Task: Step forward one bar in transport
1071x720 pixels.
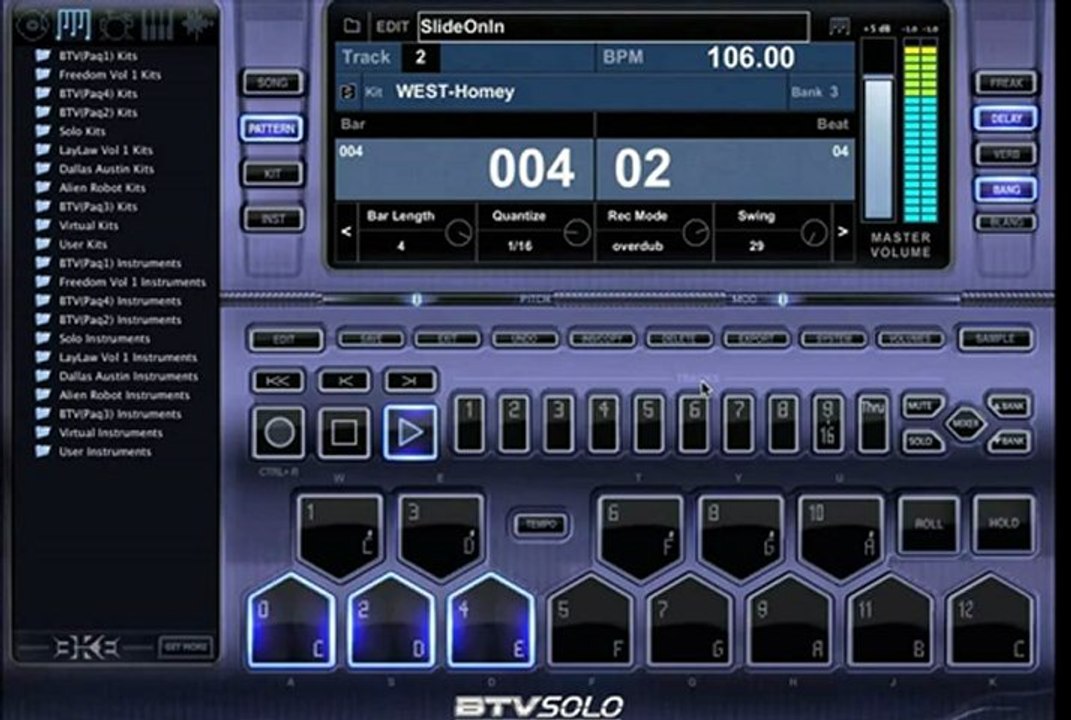Action: click(410, 380)
